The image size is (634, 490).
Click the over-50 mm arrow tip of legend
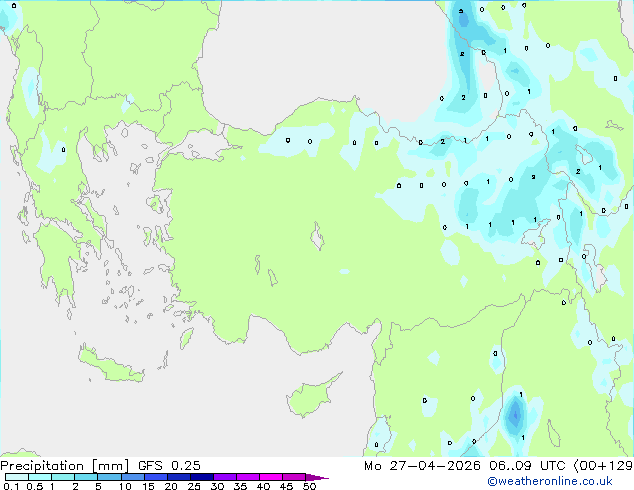(317, 477)
